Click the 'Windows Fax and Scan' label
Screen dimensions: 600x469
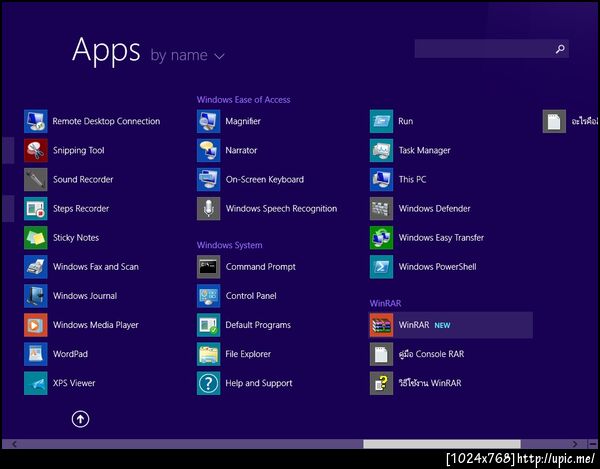click(96, 267)
